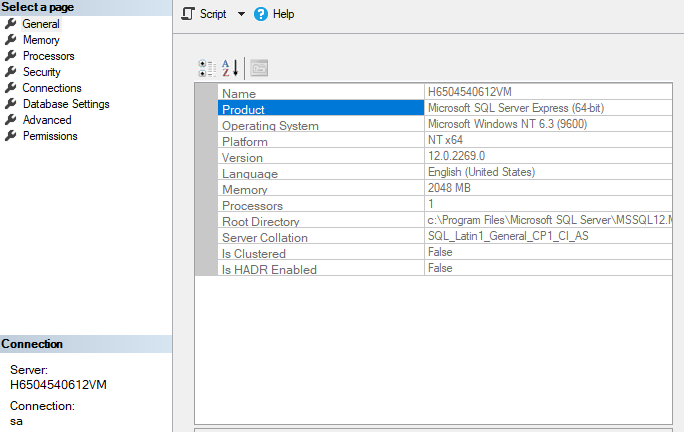
Task: Click the Script icon in the toolbar
Action: tap(188, 14)
